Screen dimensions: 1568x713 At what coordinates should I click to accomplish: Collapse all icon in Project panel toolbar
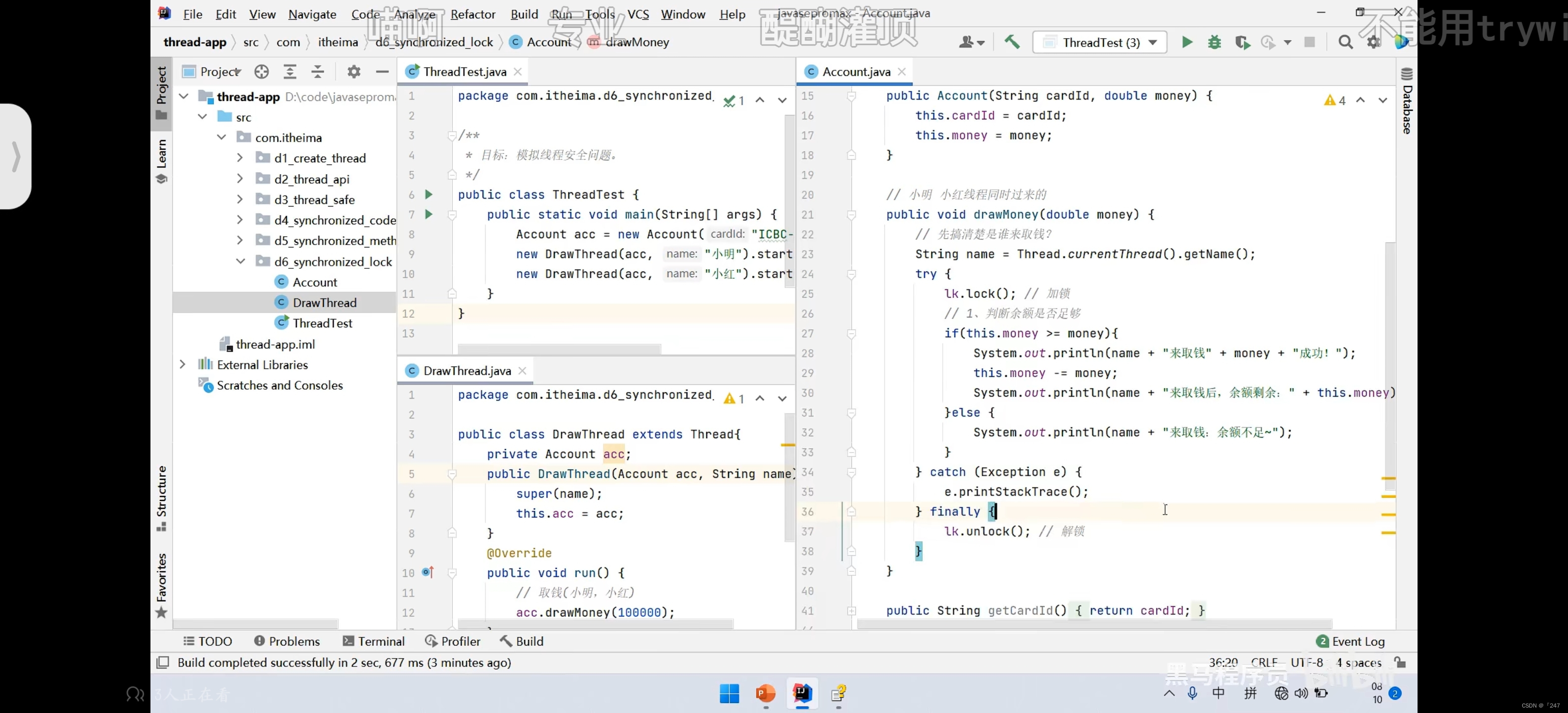pyautogui.click(x=318, y=72)
